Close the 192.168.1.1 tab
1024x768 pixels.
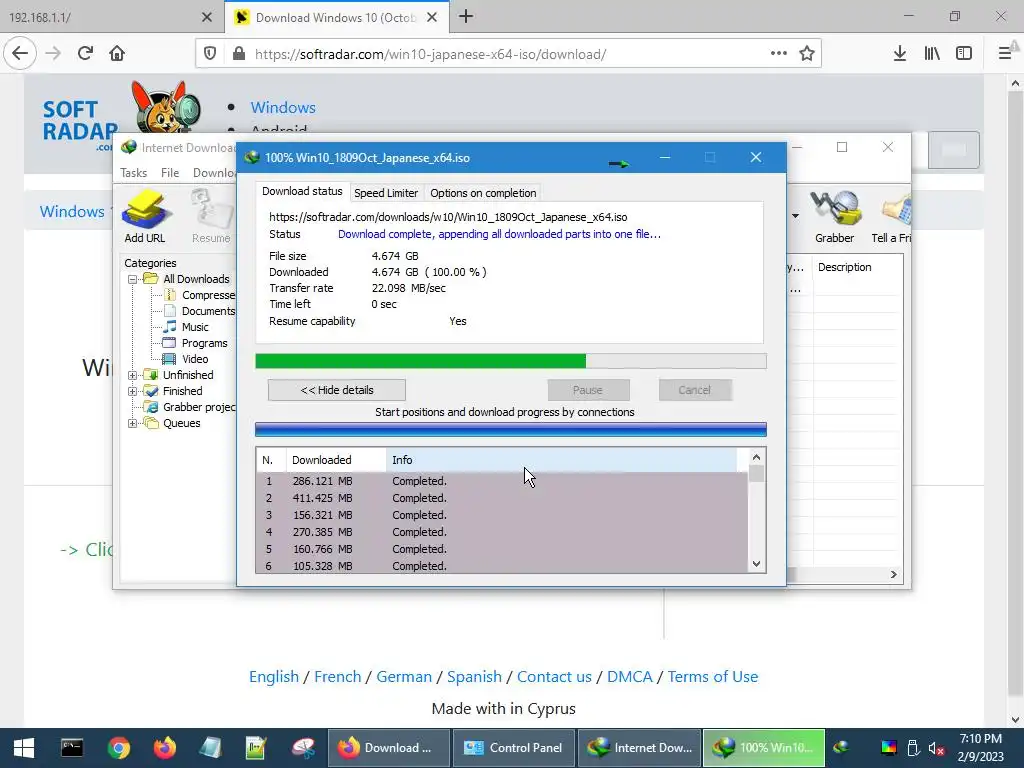click(207, 18)
